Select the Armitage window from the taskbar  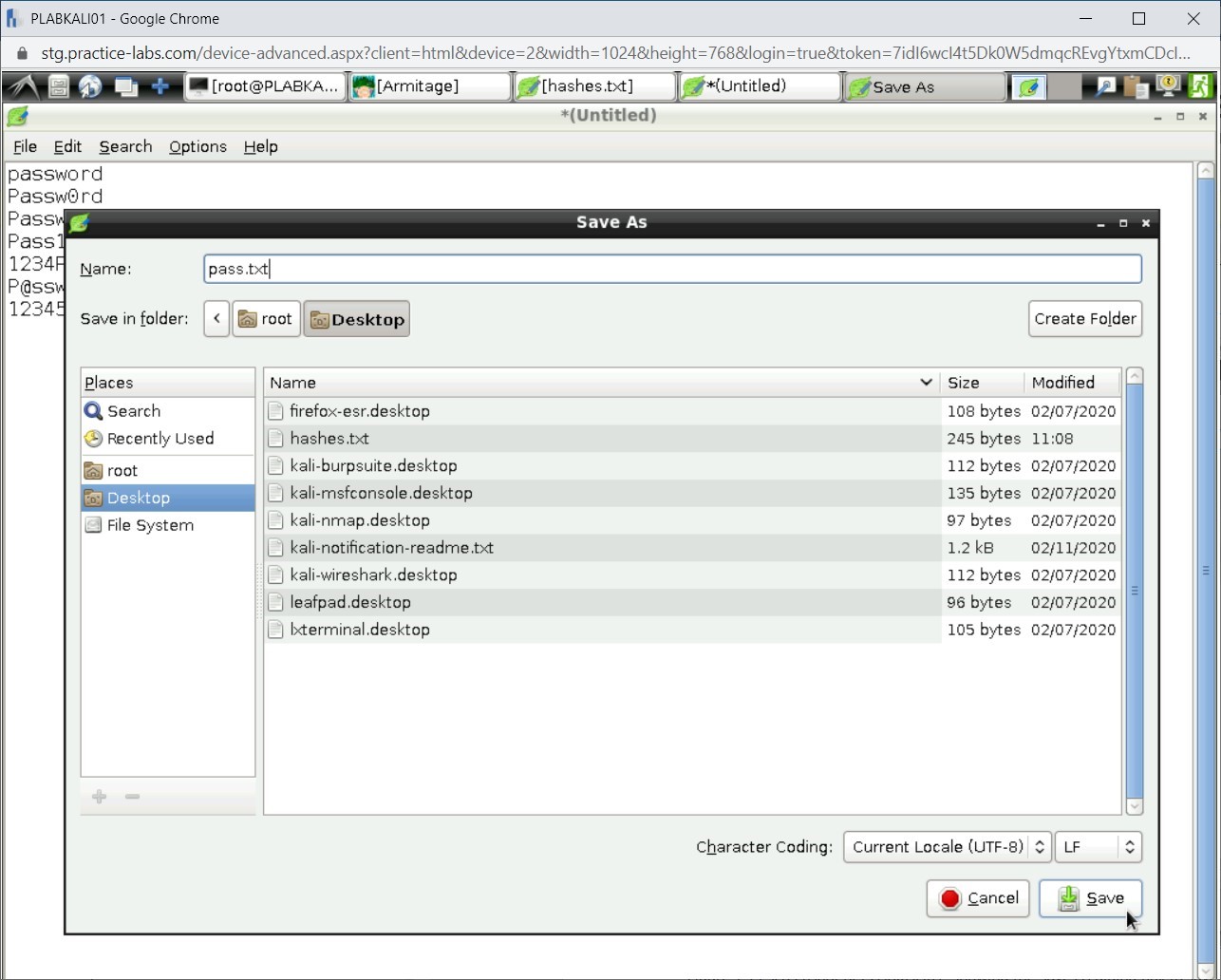[x=429, y=86]
